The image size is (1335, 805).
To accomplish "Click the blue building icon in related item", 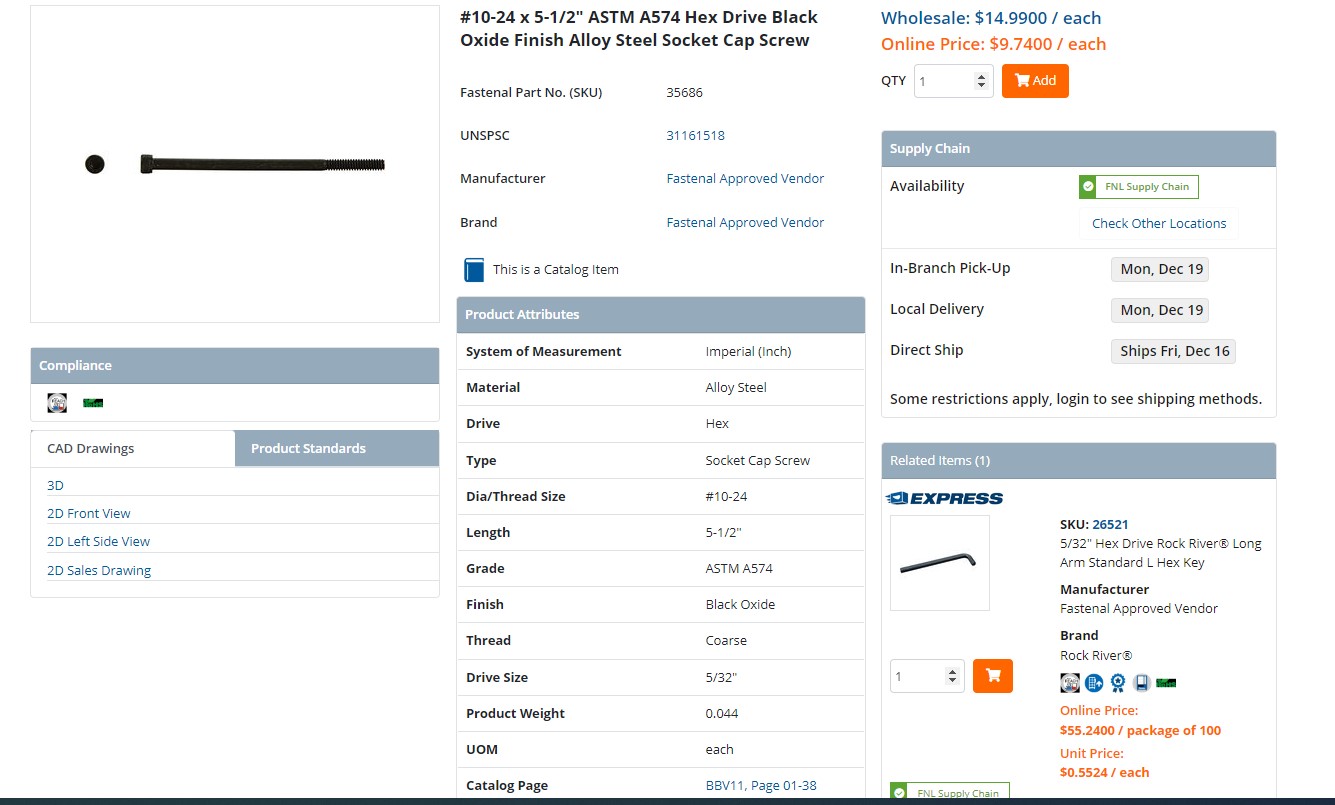I will pos(1094,683).
